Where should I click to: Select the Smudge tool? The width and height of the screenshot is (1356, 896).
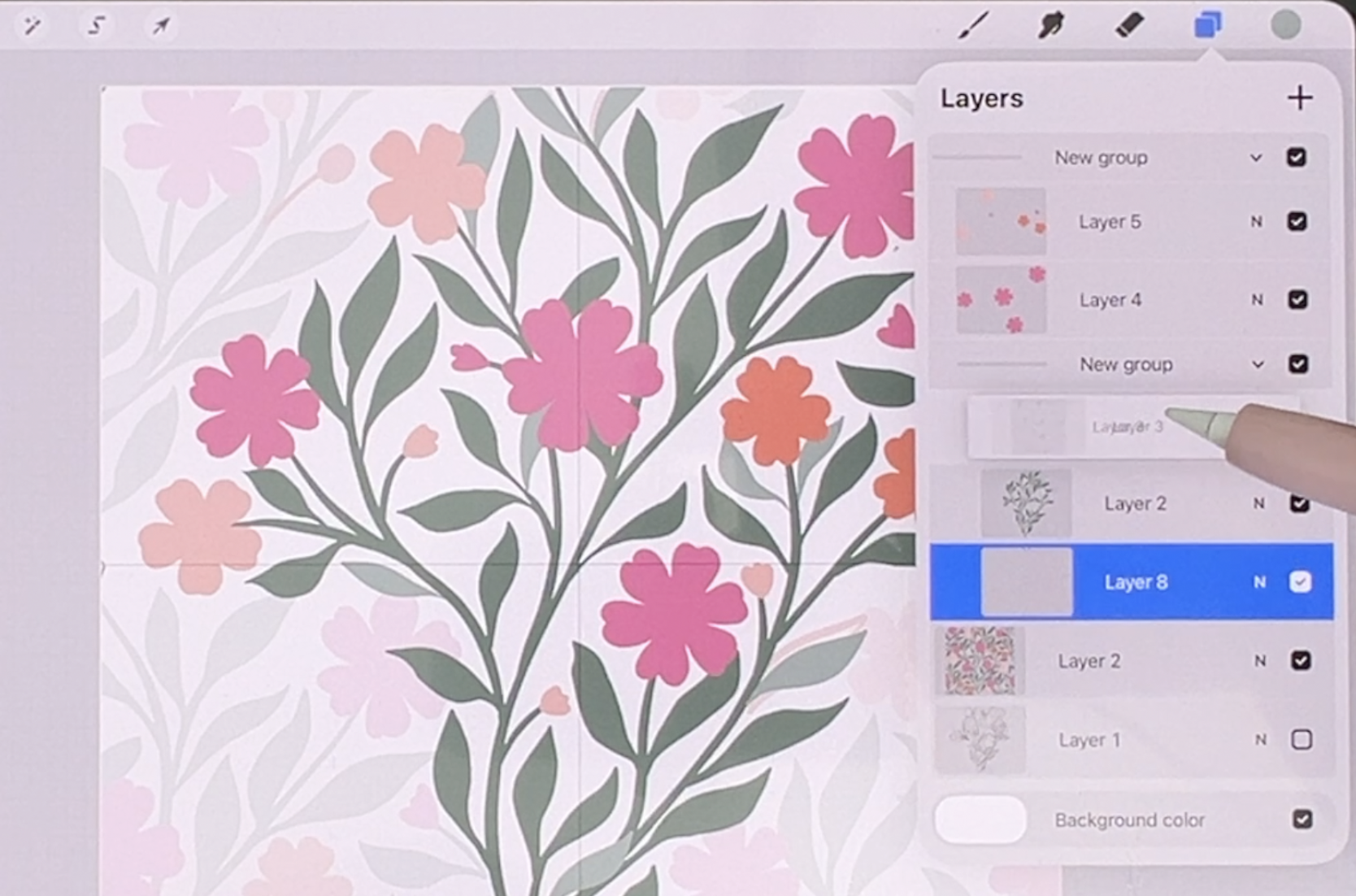(x=1051, y=25)
